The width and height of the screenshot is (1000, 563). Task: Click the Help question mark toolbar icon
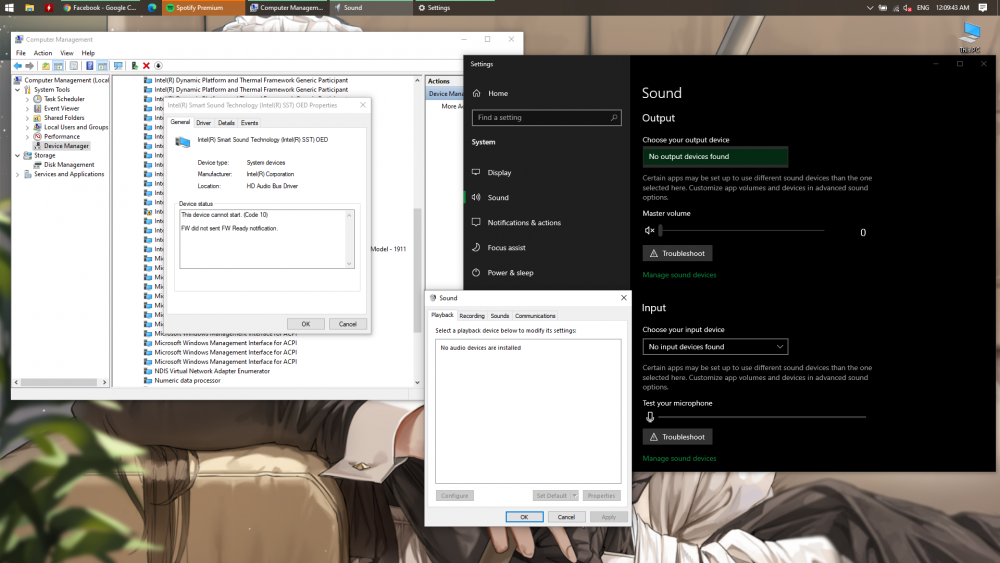click(x=90, y=66)
